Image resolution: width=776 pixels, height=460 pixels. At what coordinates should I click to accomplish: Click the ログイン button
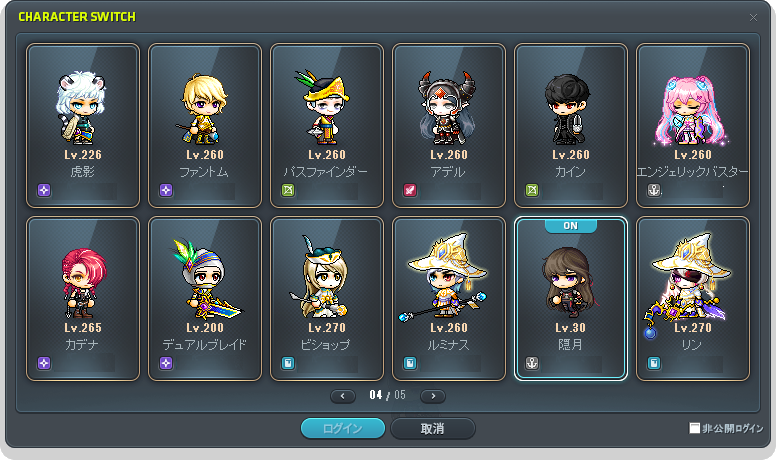[343, 428]
